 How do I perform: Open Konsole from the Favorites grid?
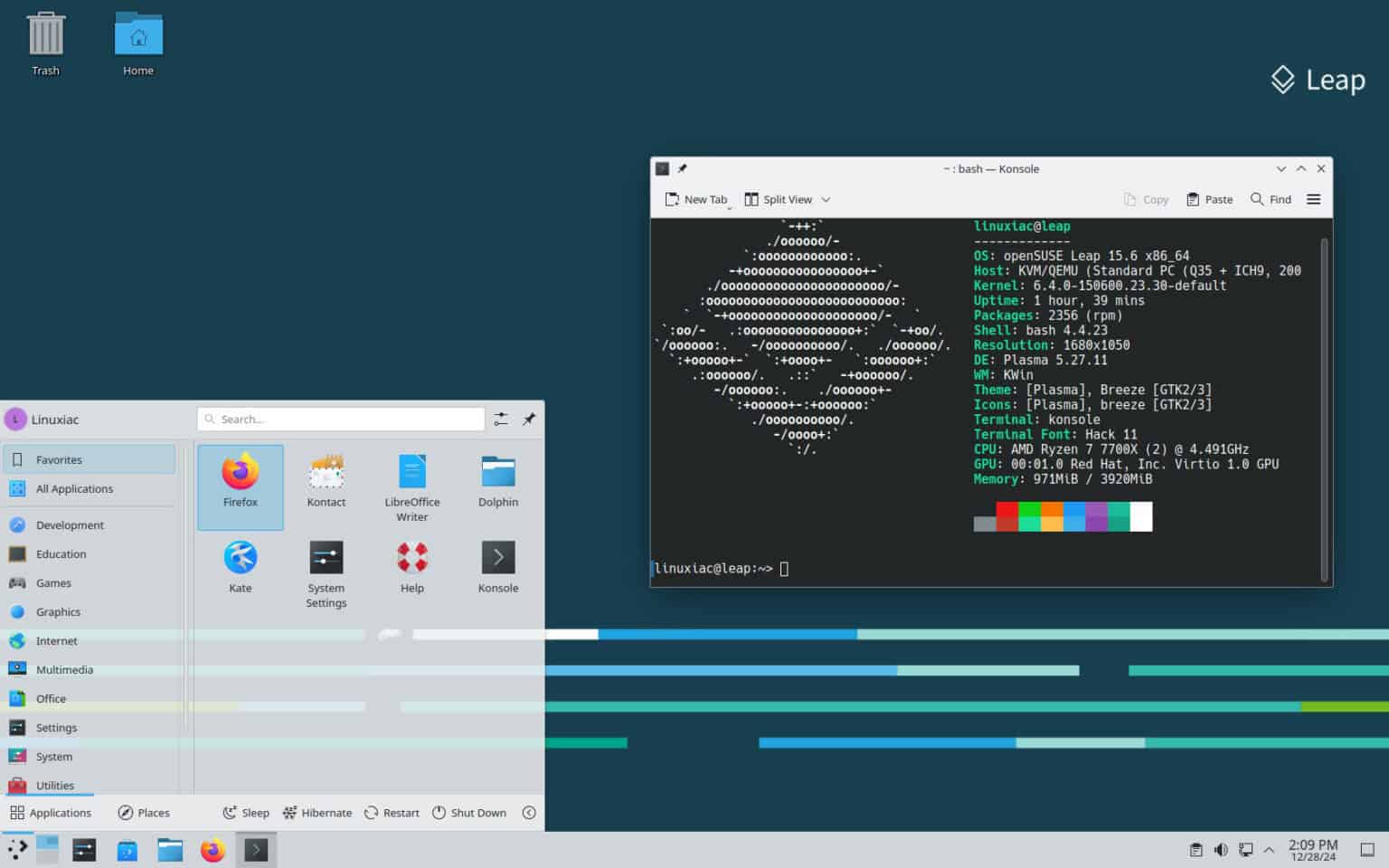tap(497, 565)
